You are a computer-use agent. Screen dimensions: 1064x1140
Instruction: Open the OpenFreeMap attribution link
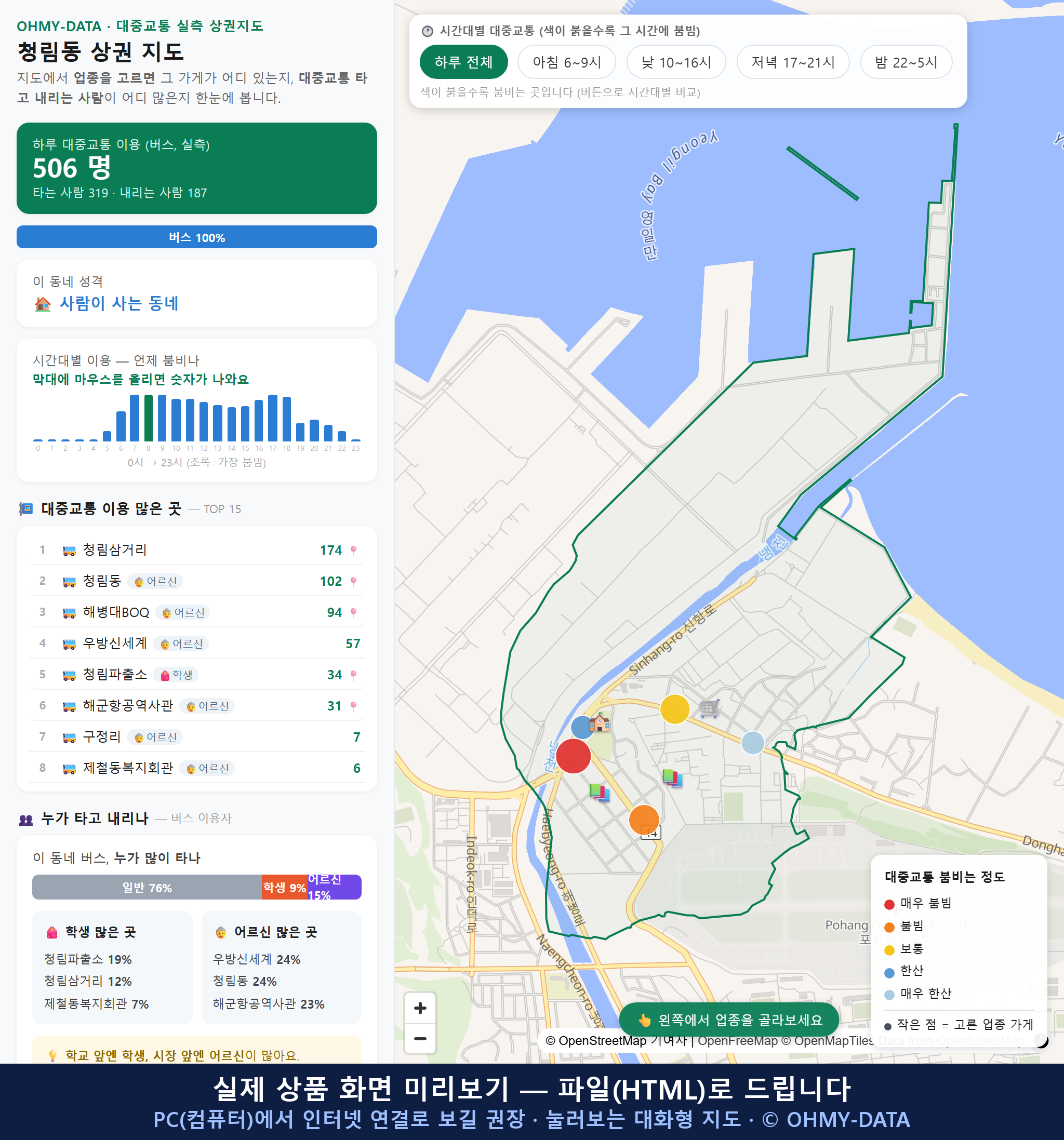click(x=737, y=1041)
